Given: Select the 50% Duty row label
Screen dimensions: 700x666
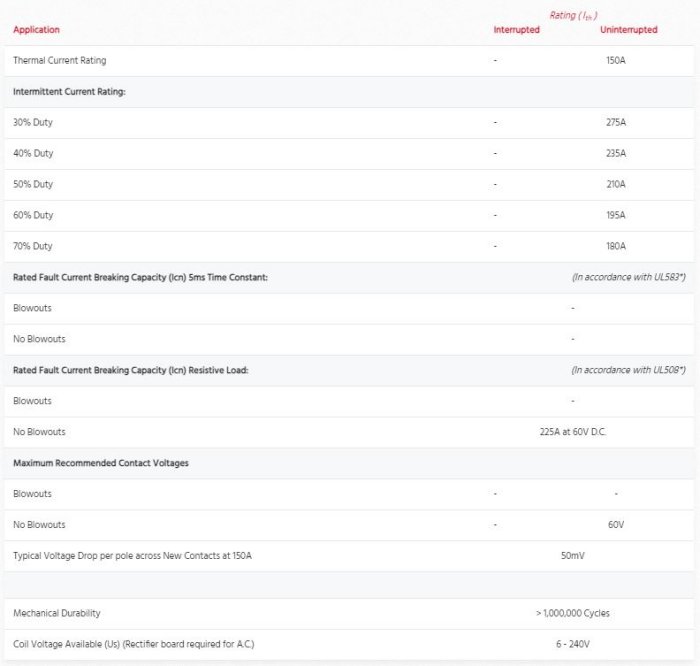Looking at the screenshot, I should [33, 185].
